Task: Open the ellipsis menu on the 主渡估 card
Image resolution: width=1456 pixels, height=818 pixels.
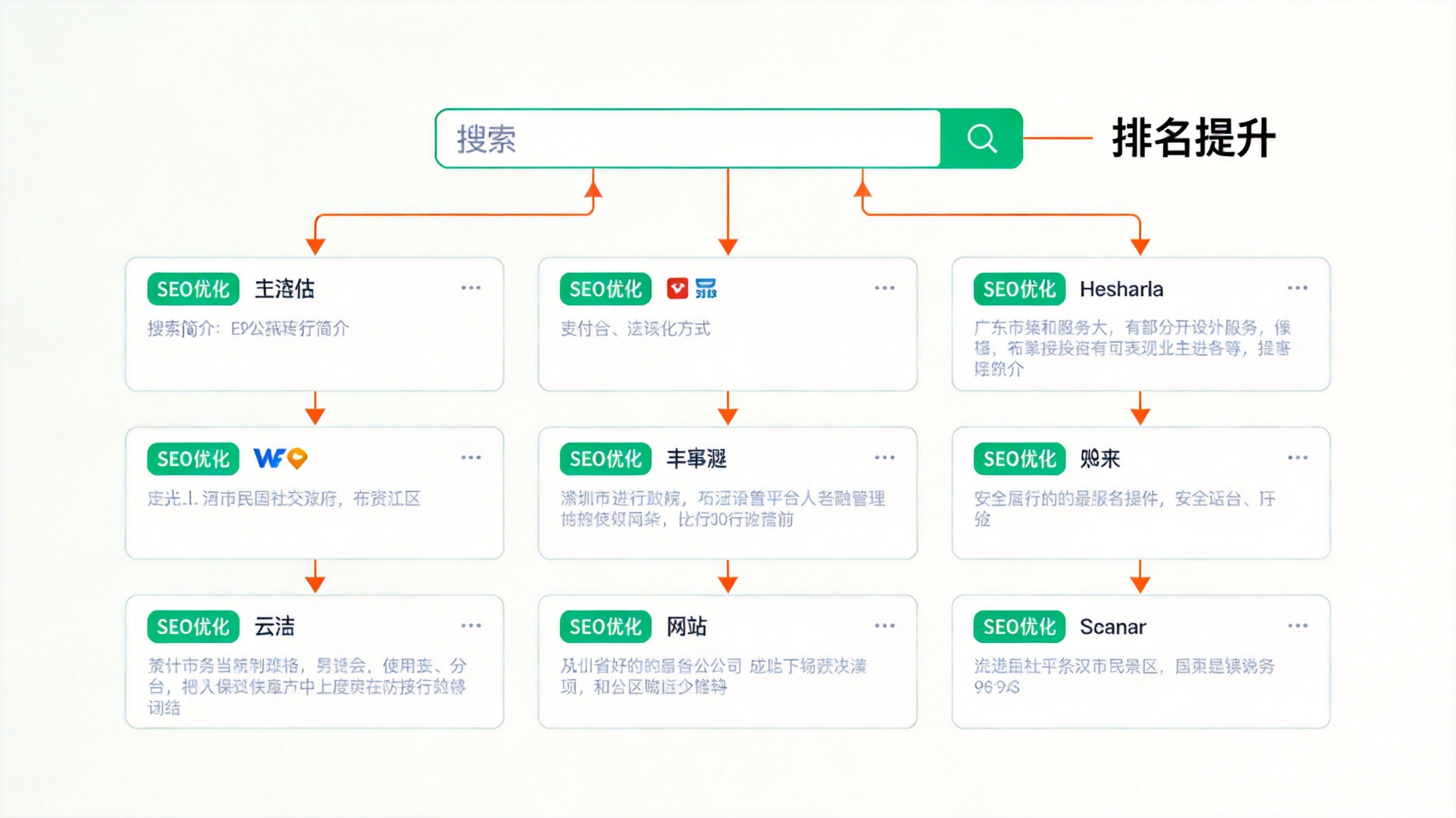Action: 471,288
